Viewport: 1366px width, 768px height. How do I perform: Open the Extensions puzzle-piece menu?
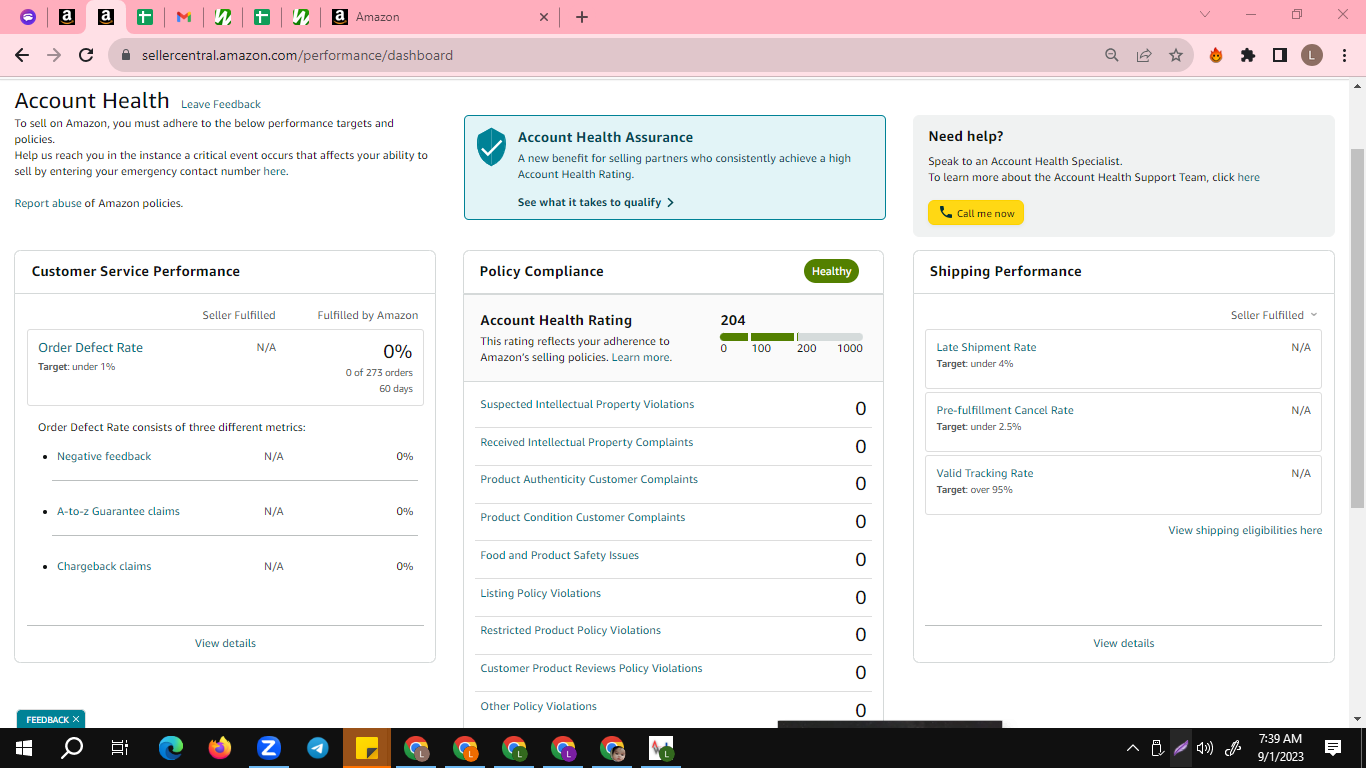[x=1248, y=55]
